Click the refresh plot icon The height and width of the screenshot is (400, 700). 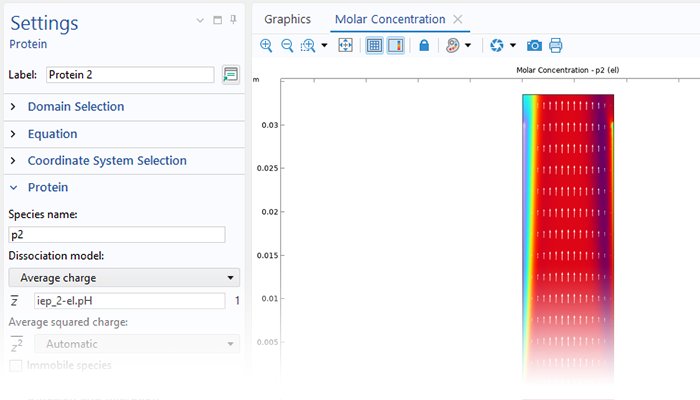[496, 45]
